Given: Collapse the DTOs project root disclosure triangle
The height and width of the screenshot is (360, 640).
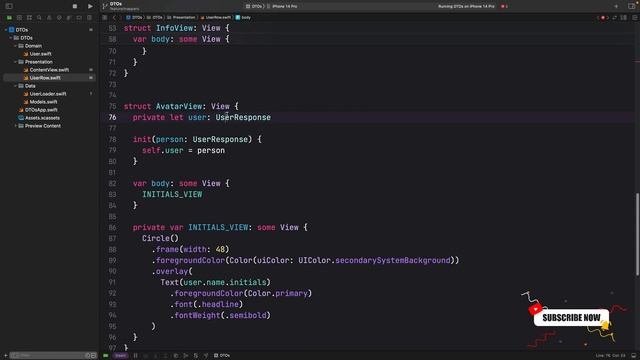Looking at the screenshot, I should click(x=6, y=30).
